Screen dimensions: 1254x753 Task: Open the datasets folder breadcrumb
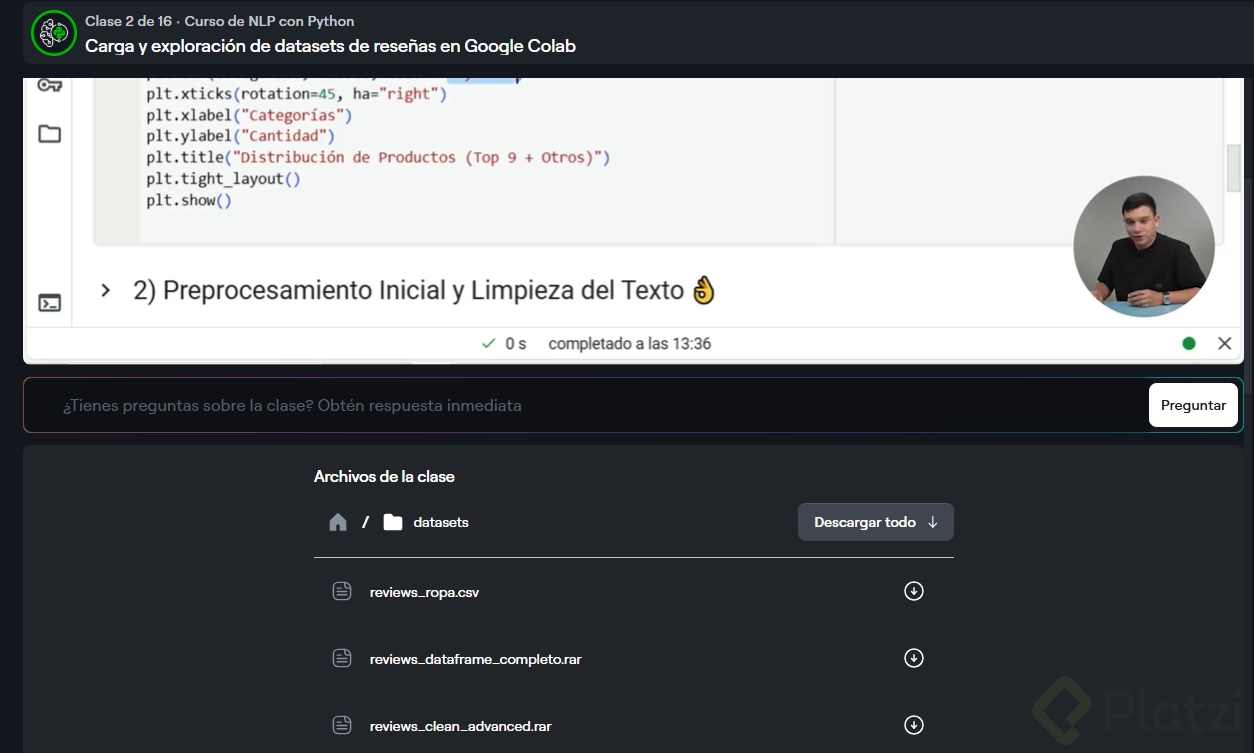(x=440, y=522)
